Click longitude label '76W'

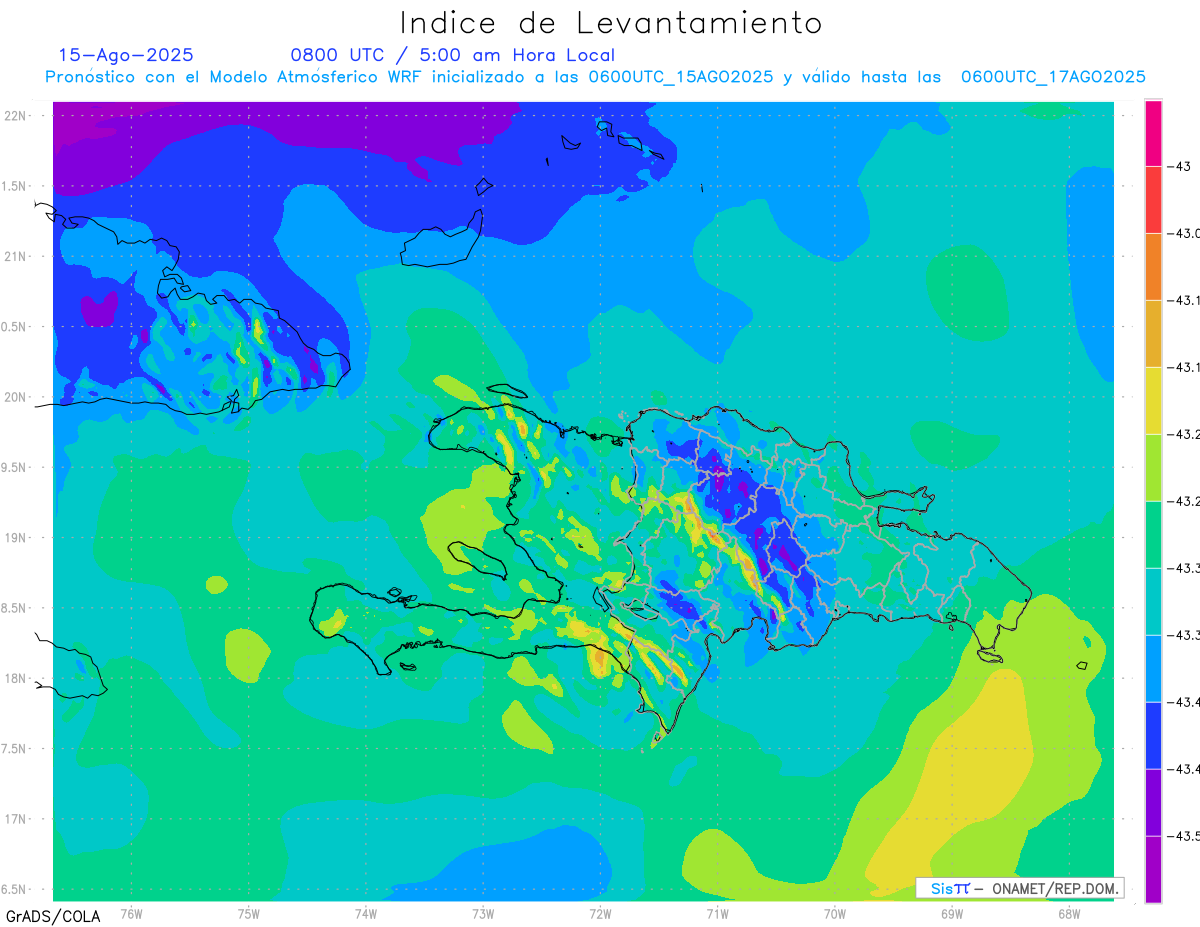[x=131, y=913]
